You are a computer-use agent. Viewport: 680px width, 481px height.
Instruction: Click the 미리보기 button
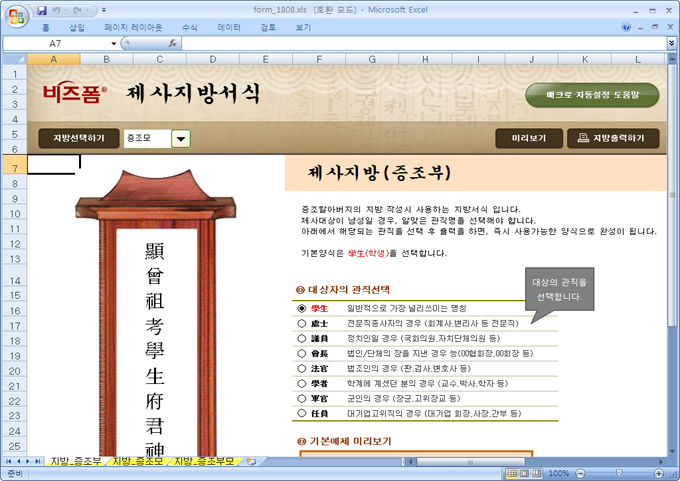pos(528,139)
